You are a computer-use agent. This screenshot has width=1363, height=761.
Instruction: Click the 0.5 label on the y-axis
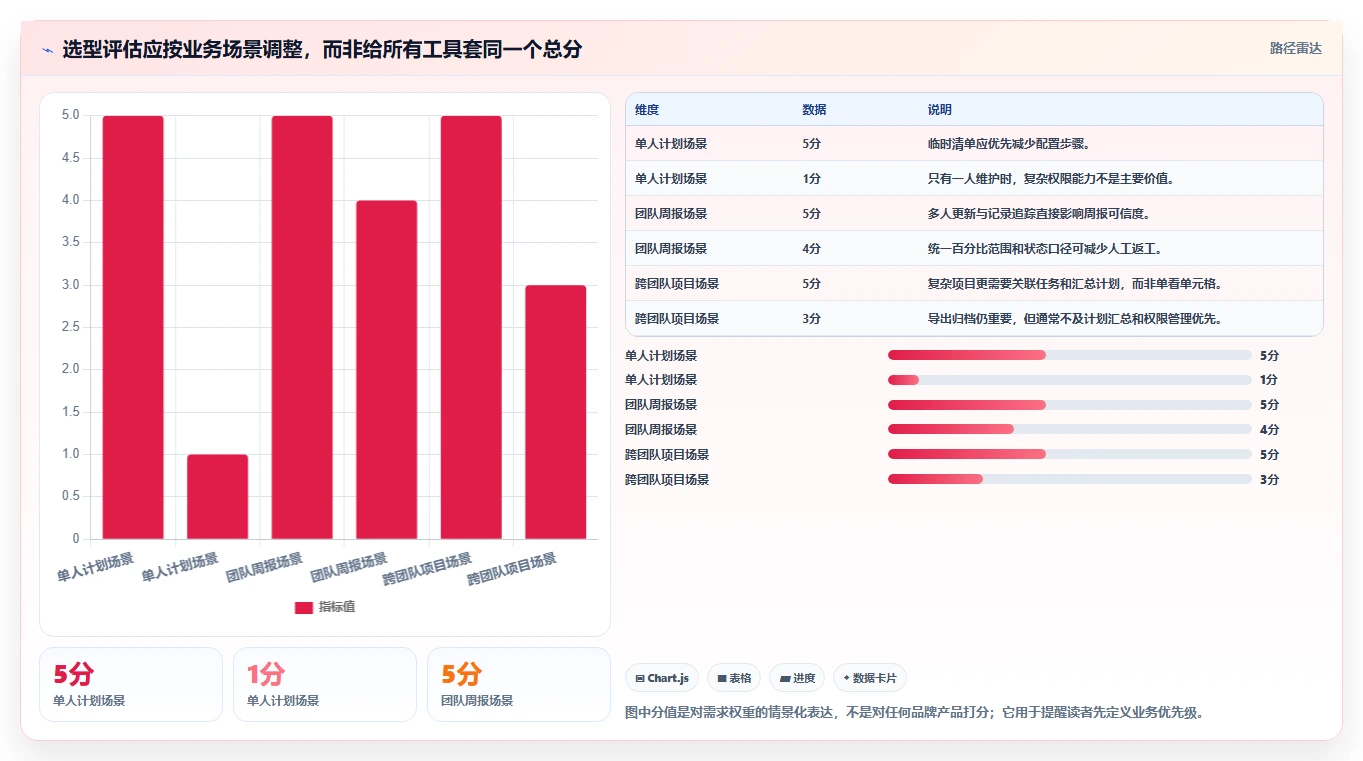70,497
